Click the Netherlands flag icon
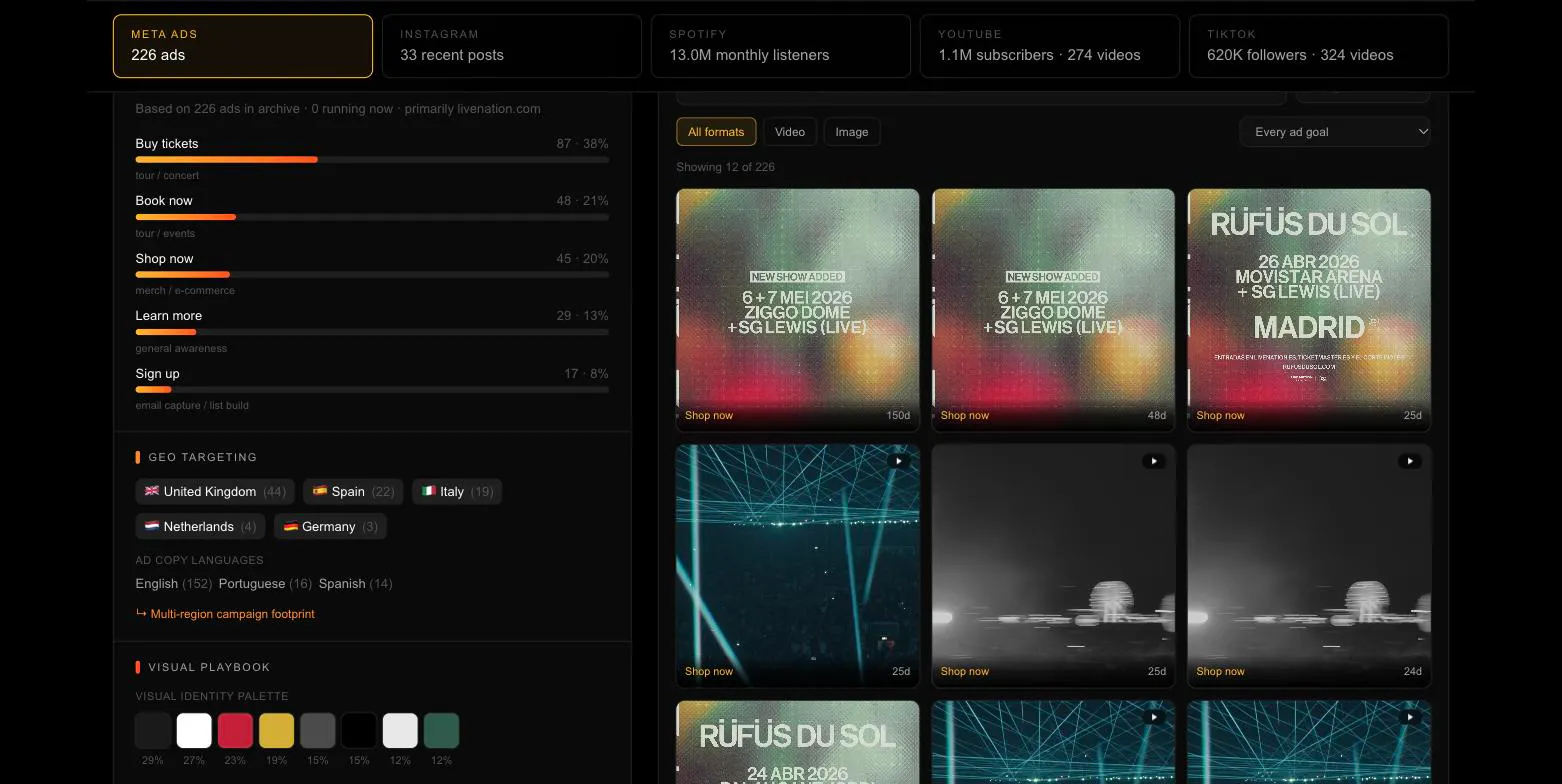The image size is (1562, 784). [x=152, y=526]
